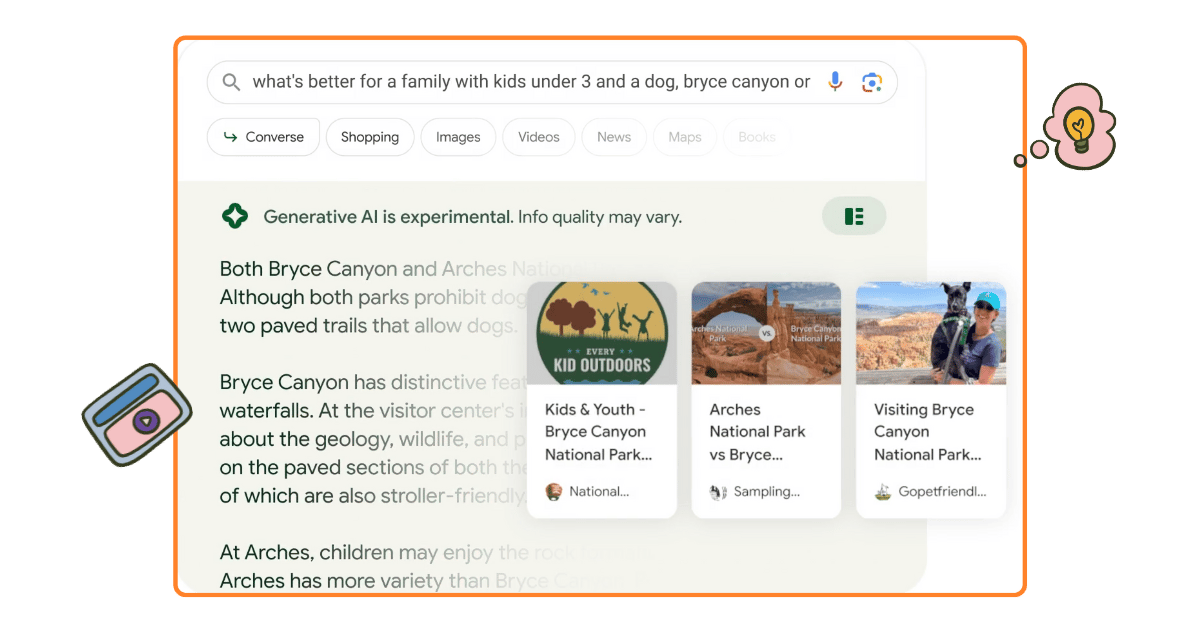Click the Converse arrow icon
This screenshot has width=1200, height=633.
[230, 137]
